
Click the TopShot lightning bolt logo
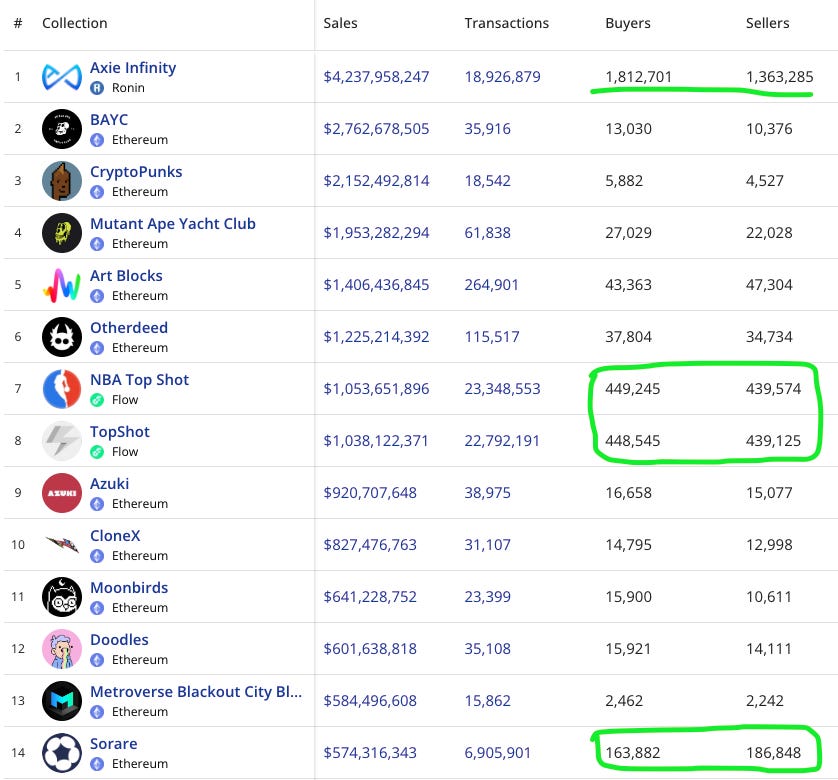point(62,441)
